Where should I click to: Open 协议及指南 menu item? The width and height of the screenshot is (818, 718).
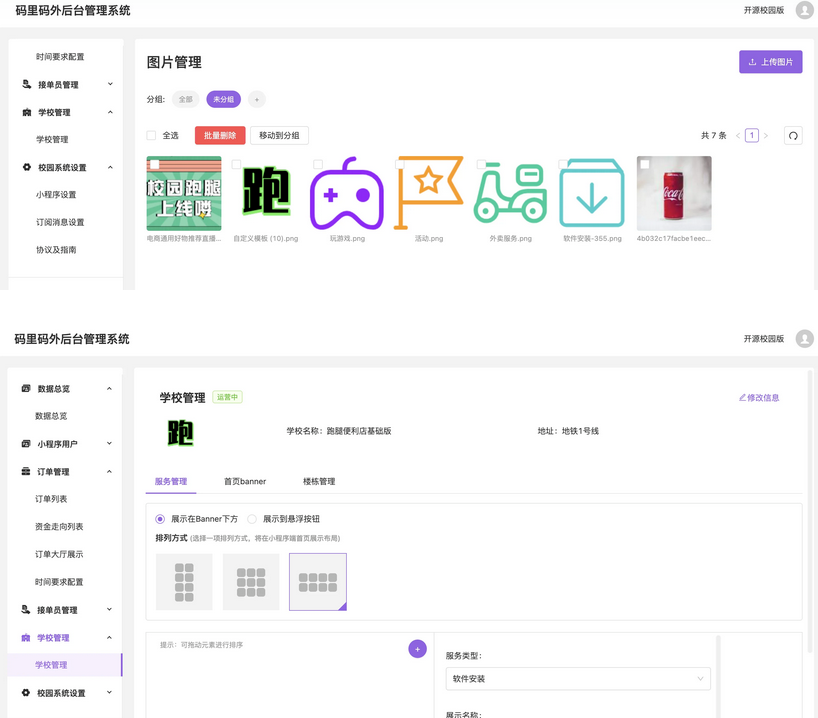56,250
